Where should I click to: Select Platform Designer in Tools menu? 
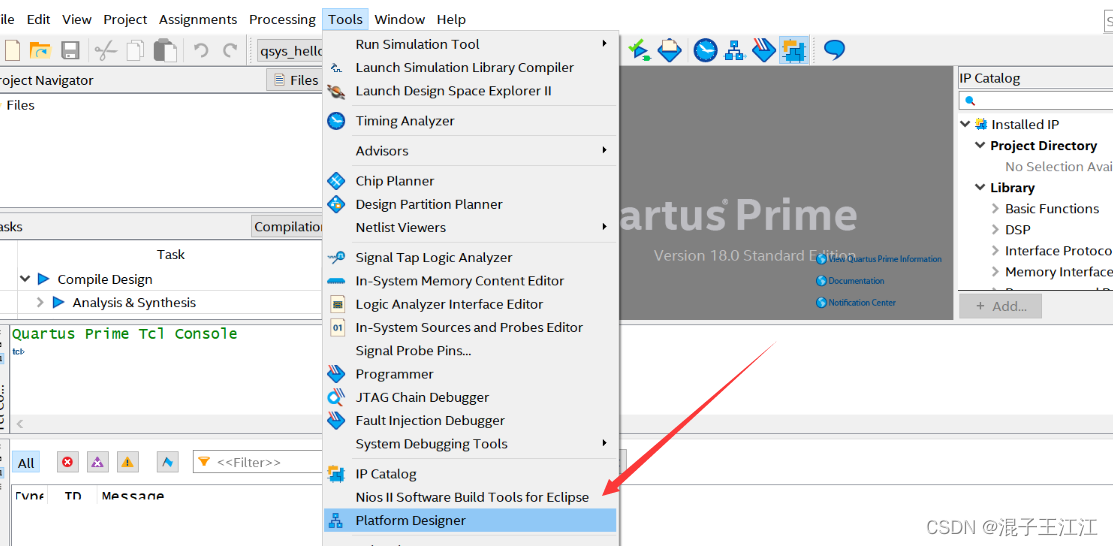[x=471, y=520]
